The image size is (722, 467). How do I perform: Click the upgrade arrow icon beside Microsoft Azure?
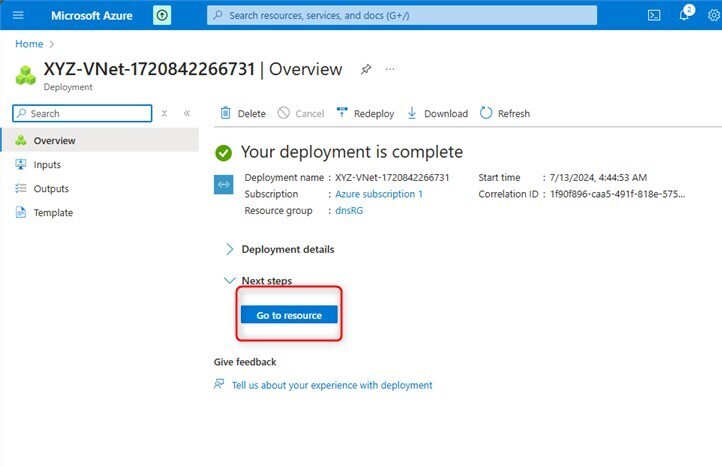[x=162, y=15]
